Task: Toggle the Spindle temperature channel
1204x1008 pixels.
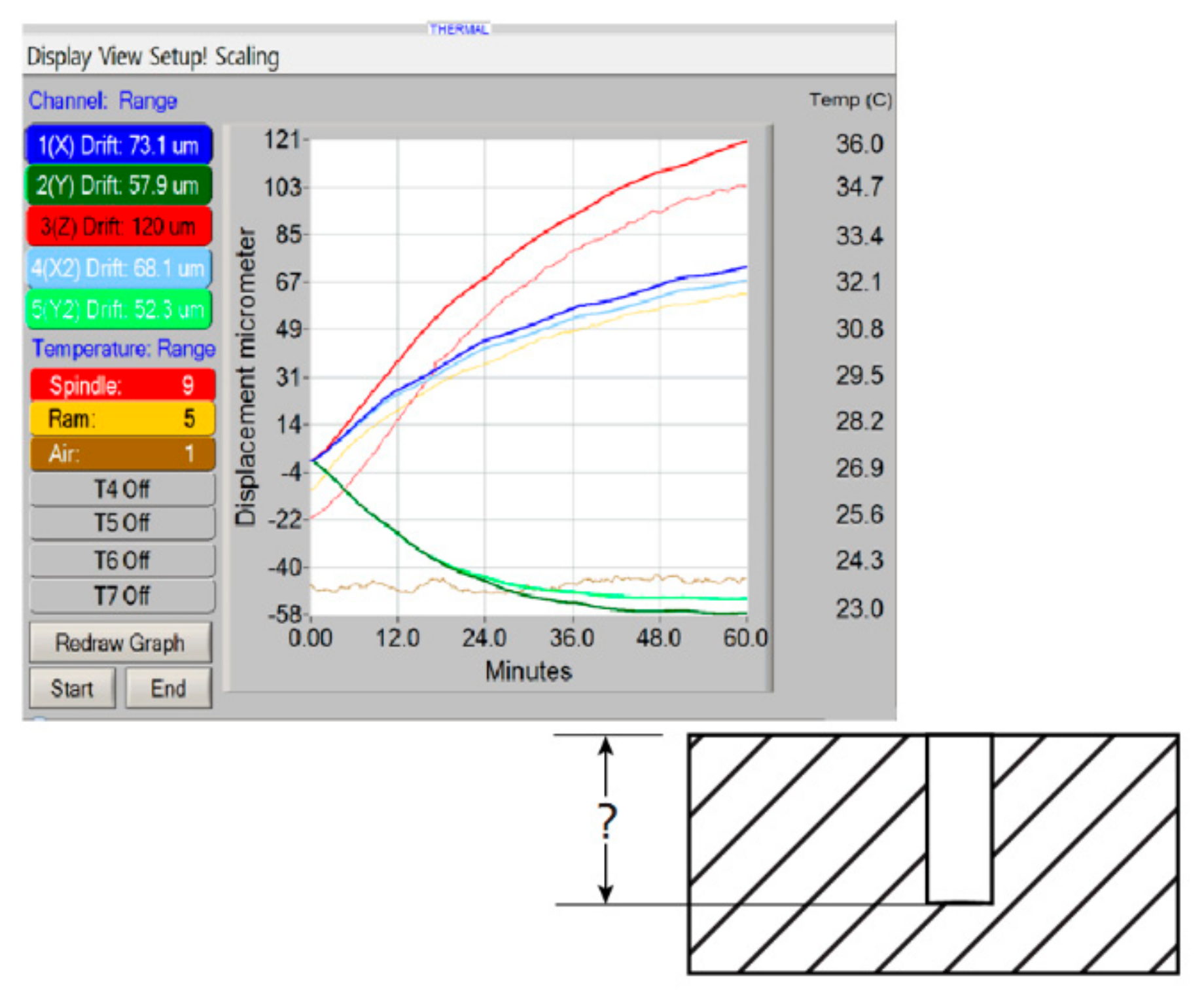Action: pos(122,385)
